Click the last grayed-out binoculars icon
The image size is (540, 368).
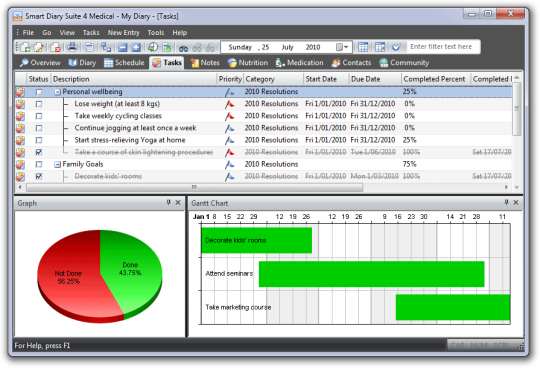pos(210,48)
